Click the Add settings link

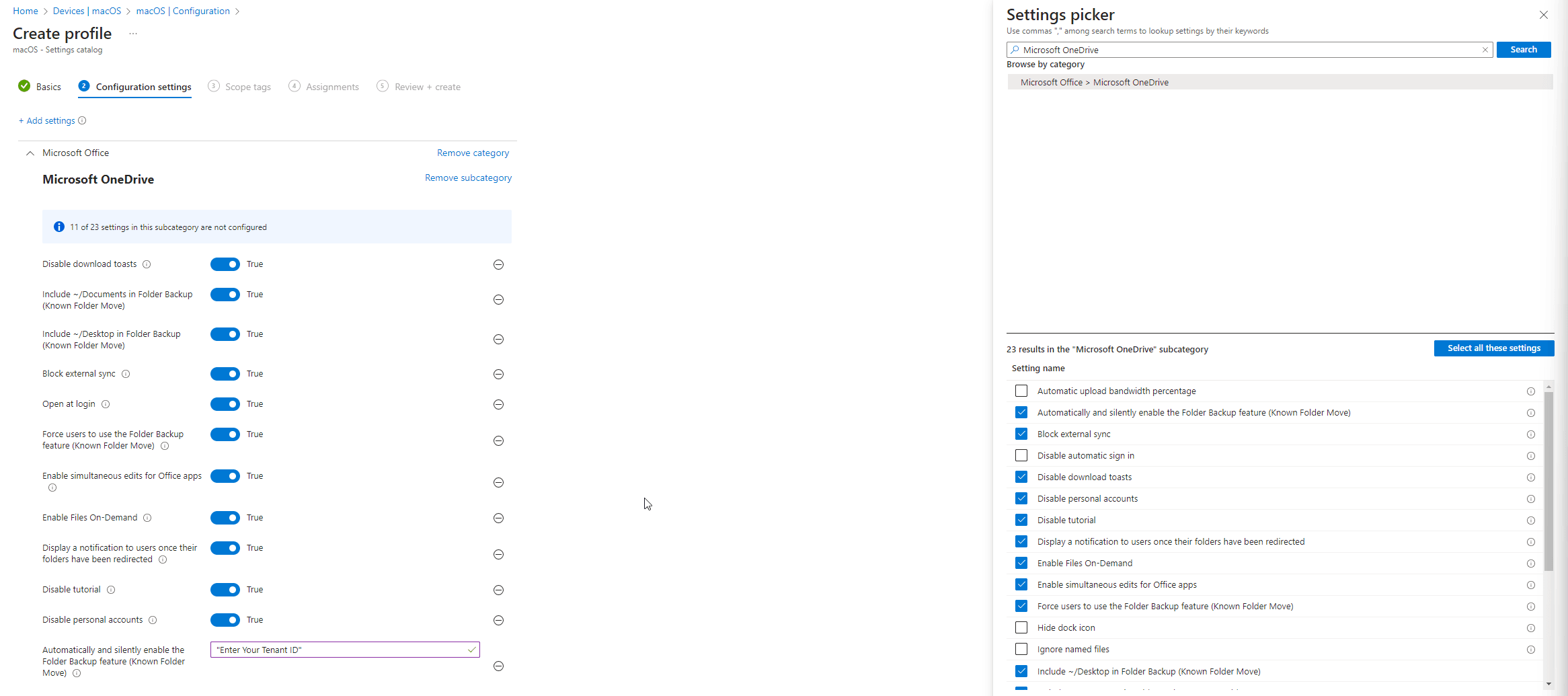47,121
